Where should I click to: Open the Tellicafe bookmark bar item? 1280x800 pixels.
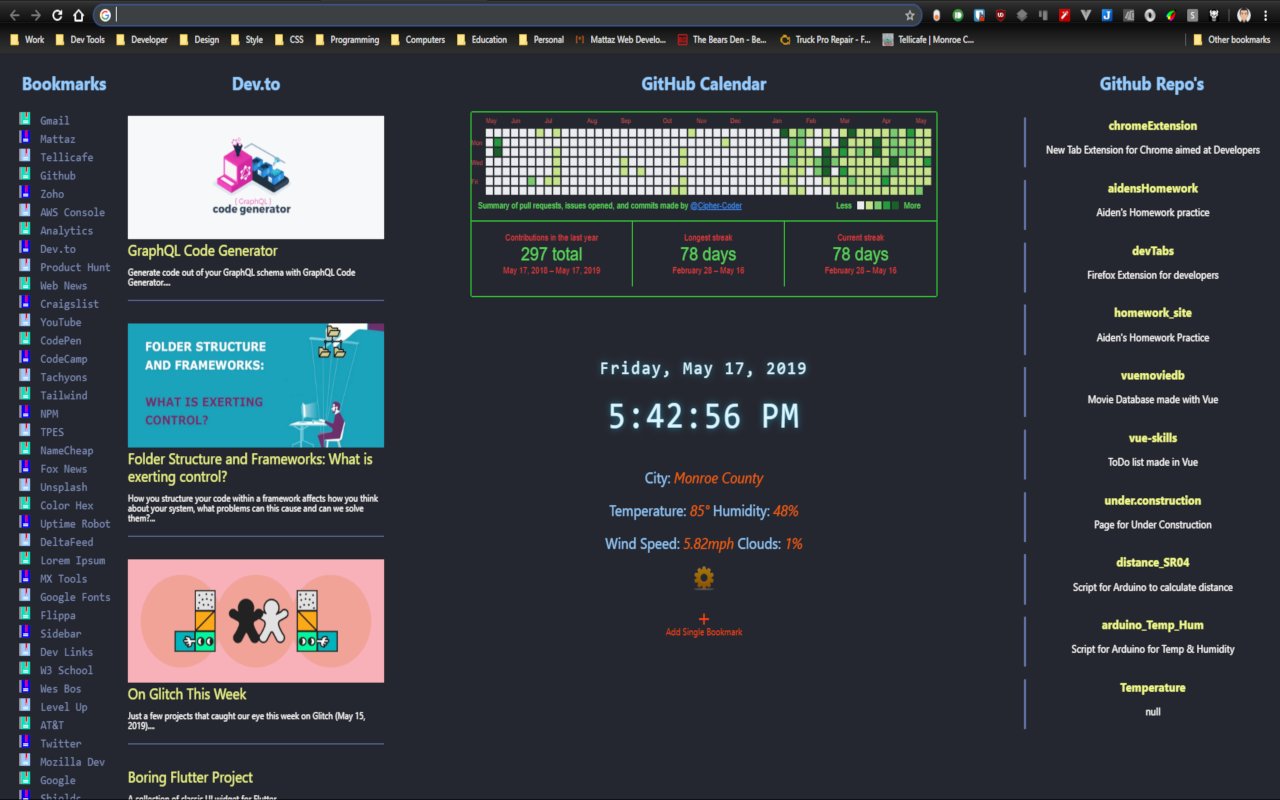(x=928, y=40)
